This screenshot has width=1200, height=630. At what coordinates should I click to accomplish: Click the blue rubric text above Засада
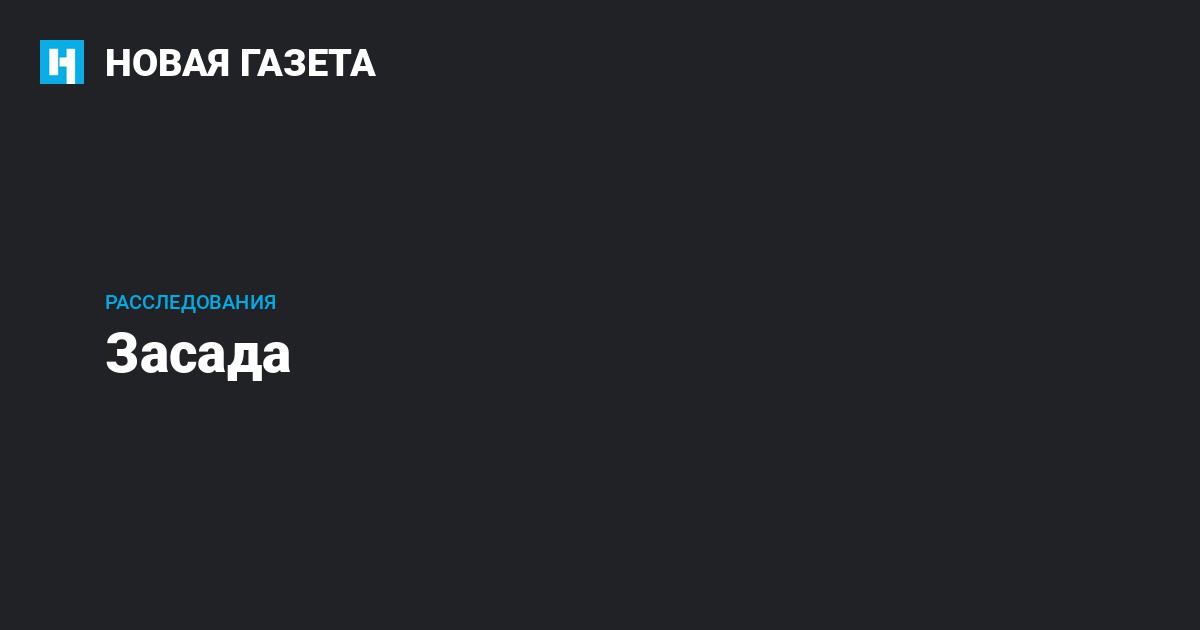(190, 302)
